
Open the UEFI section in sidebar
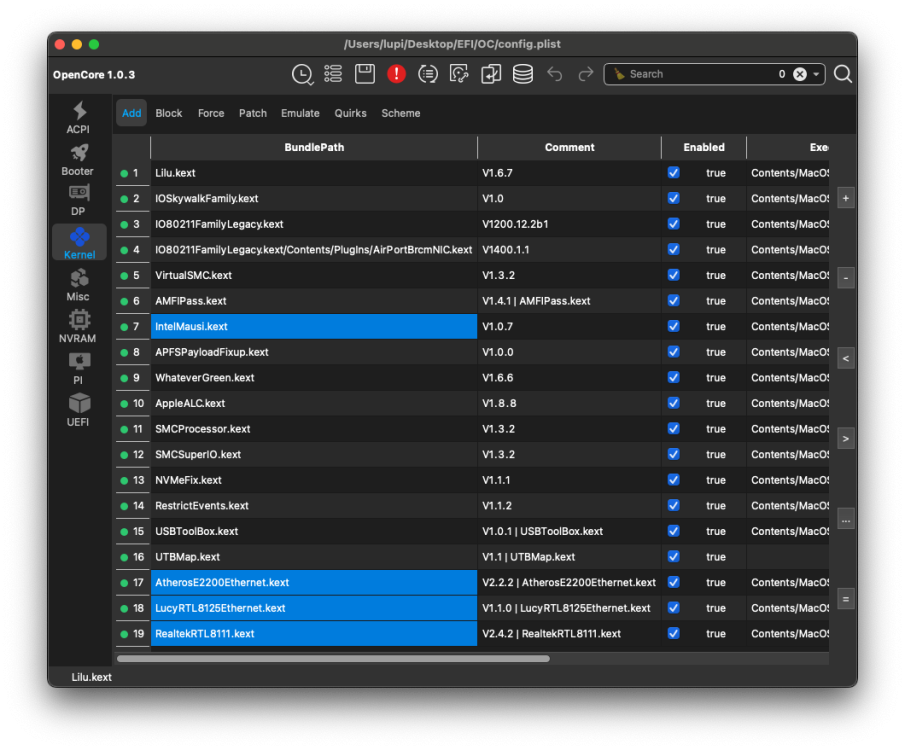pyautogui.click(x=78, y=411)
